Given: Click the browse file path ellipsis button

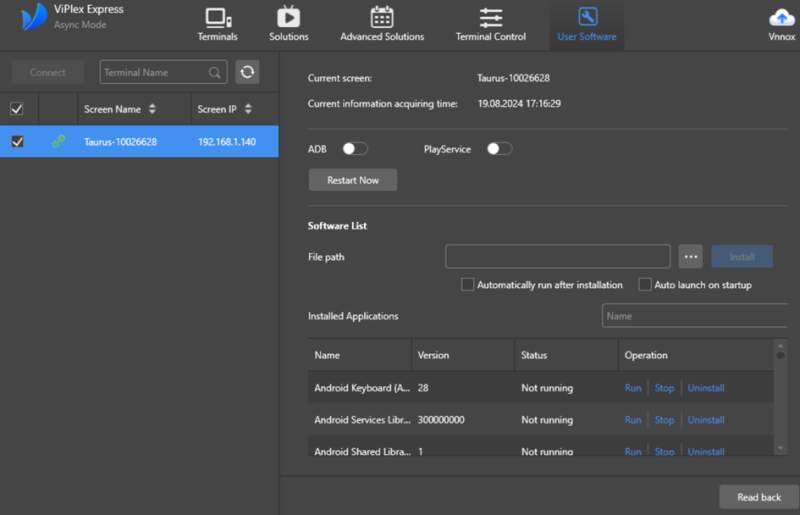Looking at the screenshot, I should point(691,257).
